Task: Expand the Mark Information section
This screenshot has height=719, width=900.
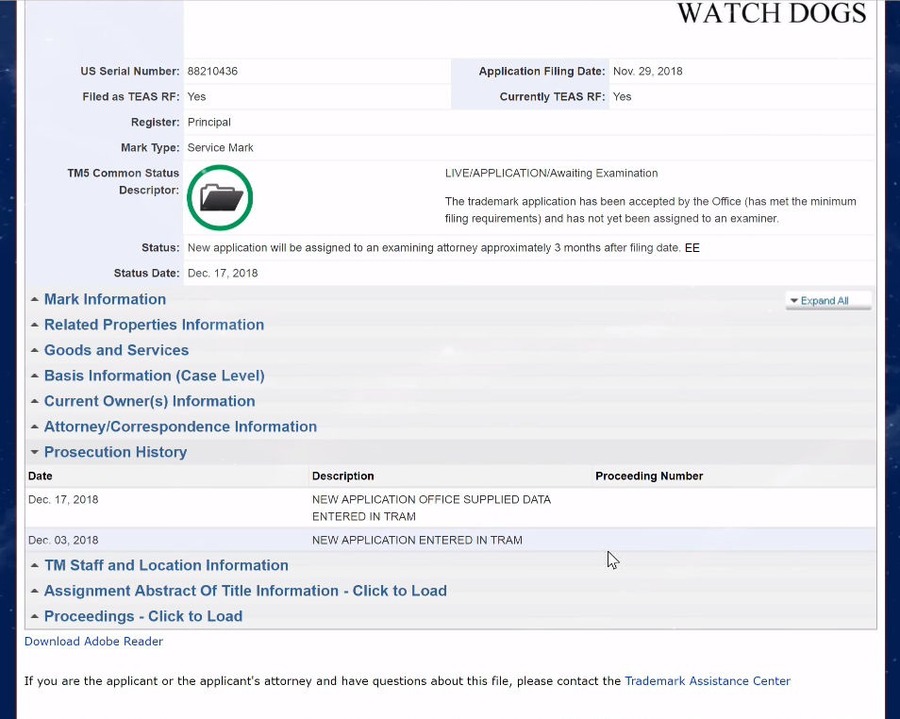Action: click(104, 299)
